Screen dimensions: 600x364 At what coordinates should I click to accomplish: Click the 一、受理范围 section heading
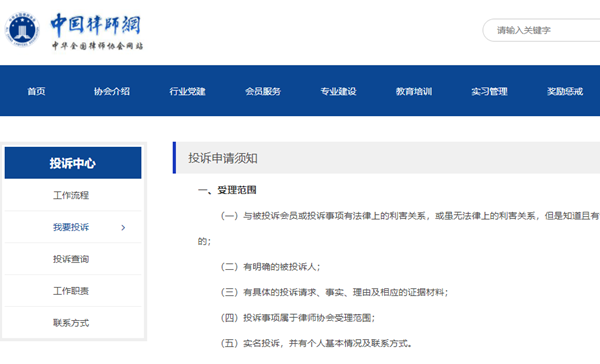(227, 190)
